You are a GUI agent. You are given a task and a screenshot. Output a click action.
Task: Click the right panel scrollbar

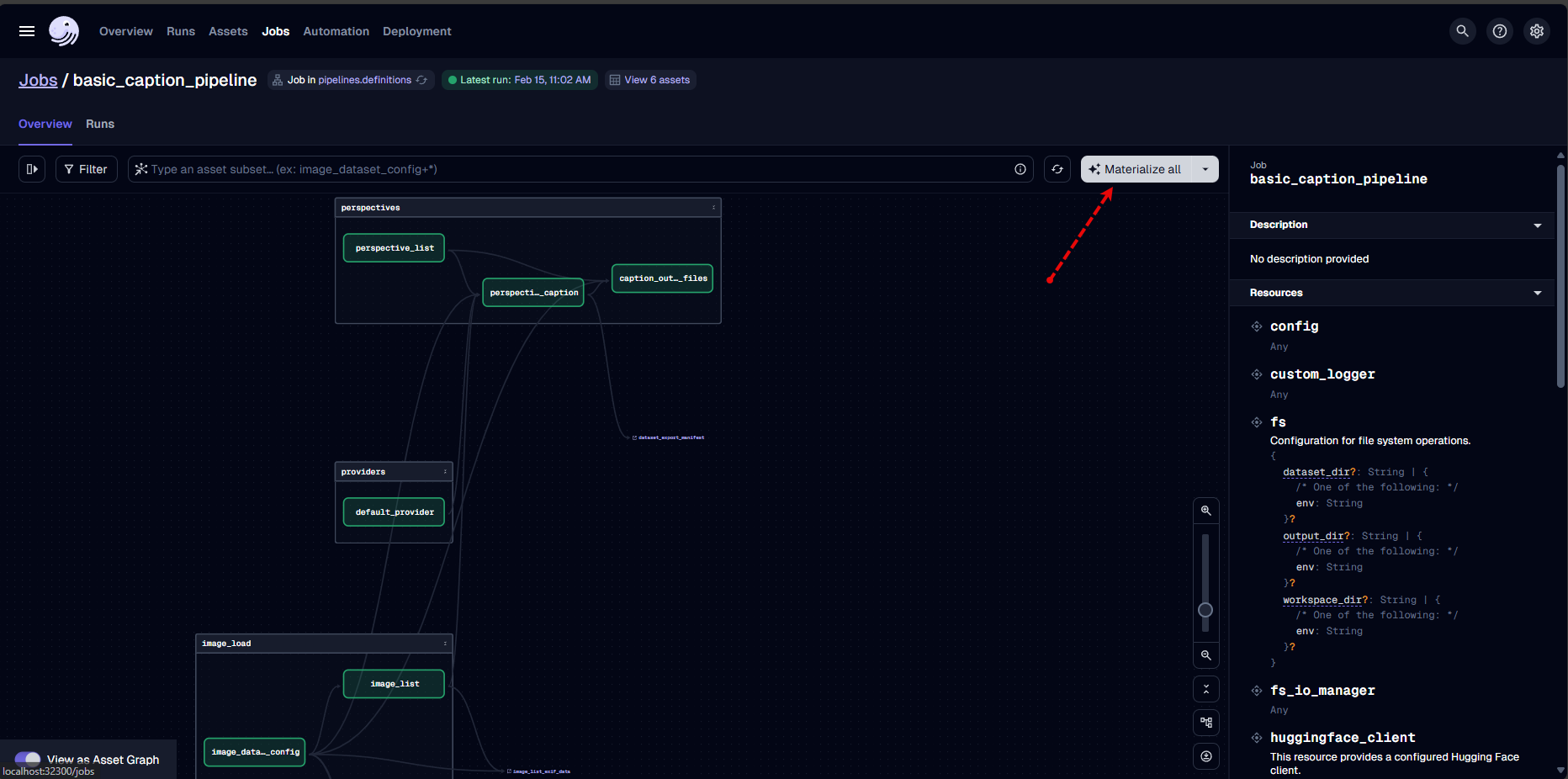(x=1560, y=276)
